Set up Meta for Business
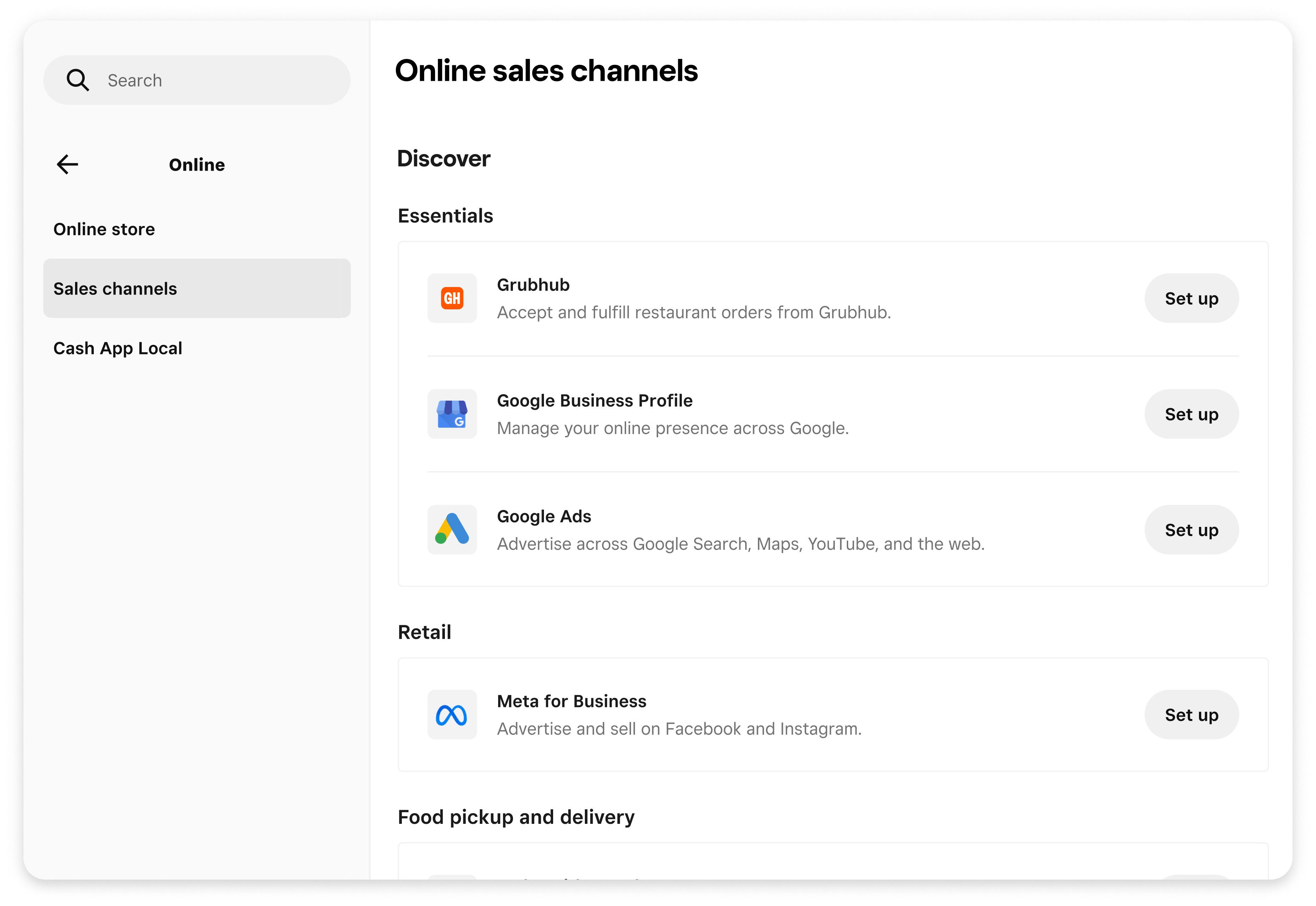This screenshot has height=906, width=1316. click(1191, 715)
